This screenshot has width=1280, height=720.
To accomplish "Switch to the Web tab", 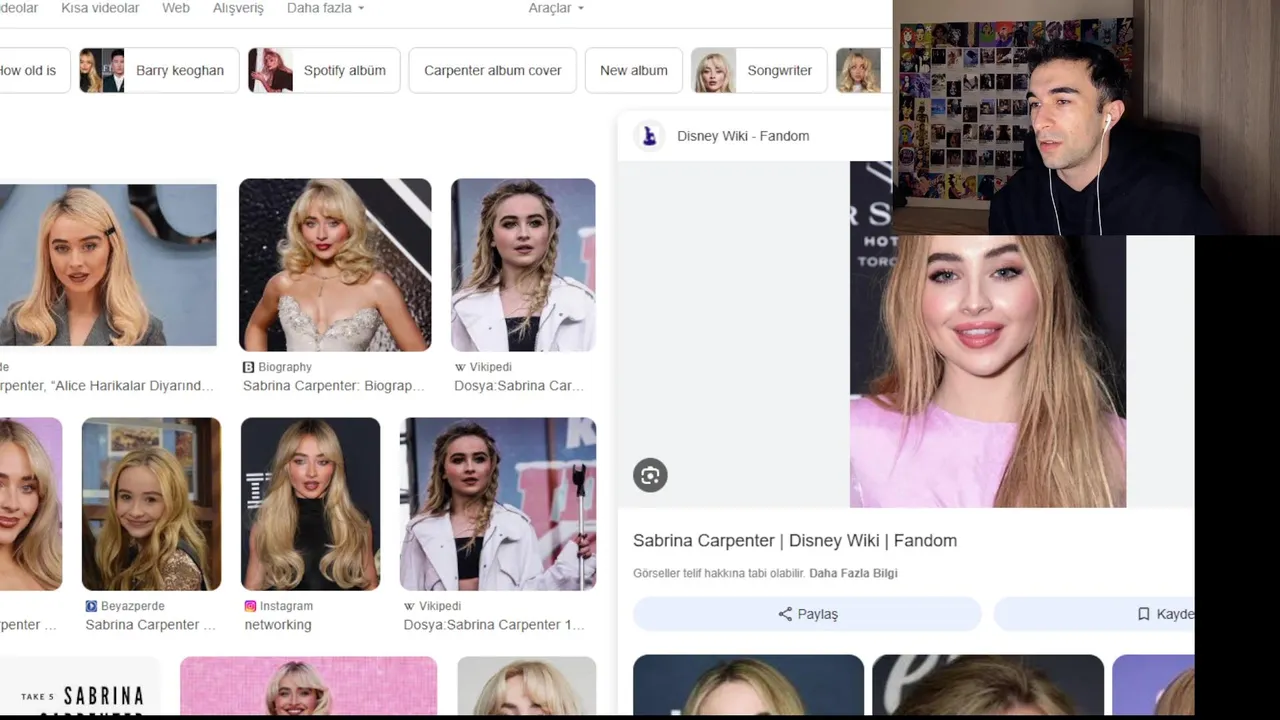I will point(176,8).
